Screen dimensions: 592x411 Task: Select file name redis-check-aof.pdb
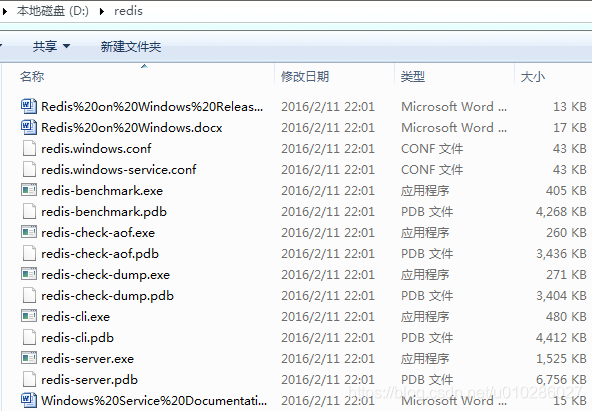click(x=100, y=254)
